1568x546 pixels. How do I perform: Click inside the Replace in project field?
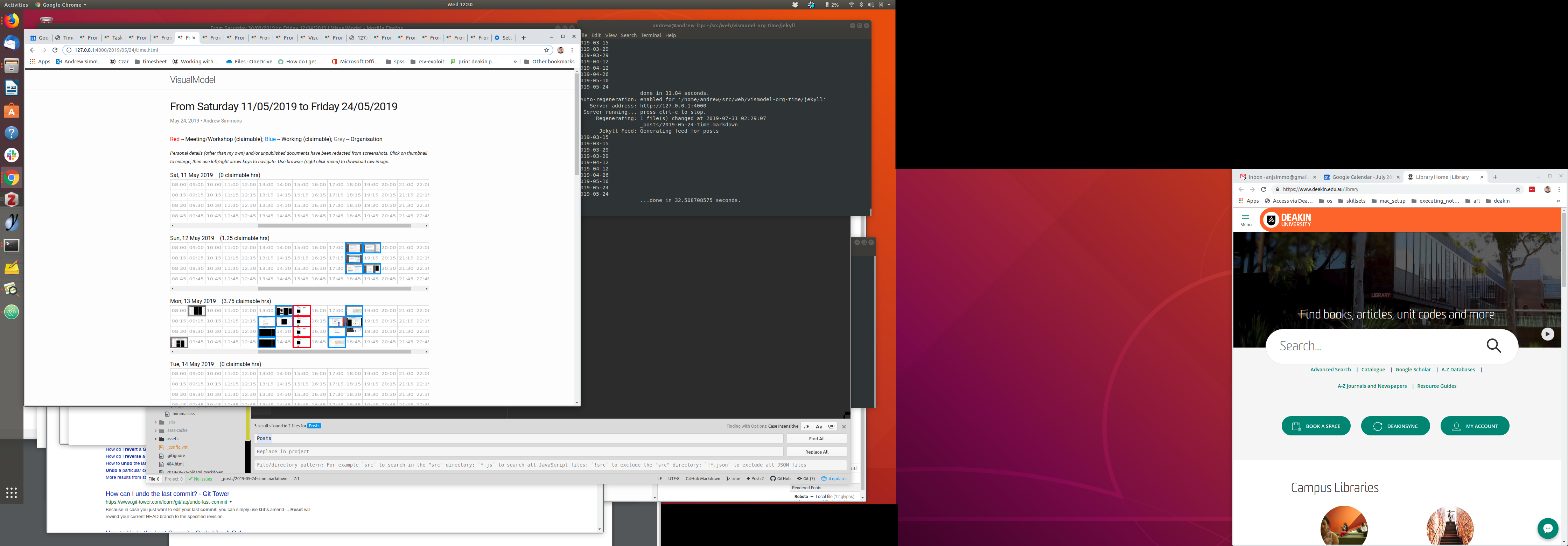coord(517,451)
